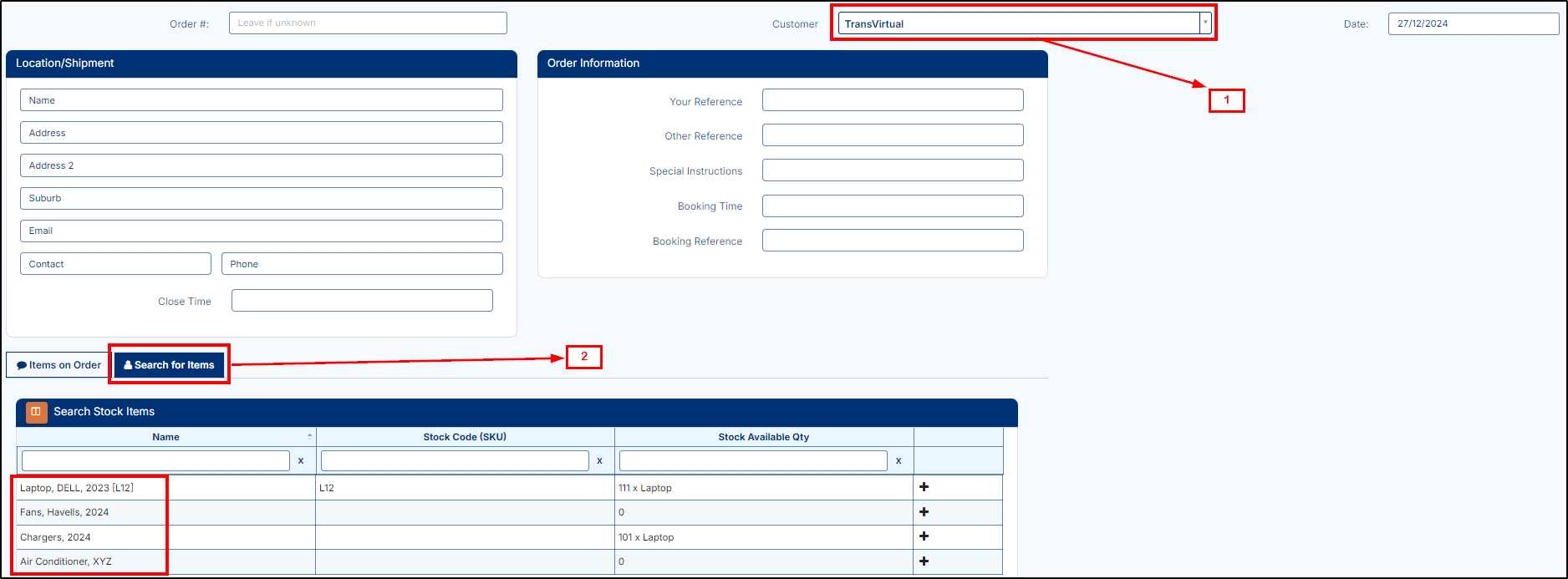Clear the Name filter with x
Image resolution: width=1568 pixels, height=579 pixels.
pos(301,460)
